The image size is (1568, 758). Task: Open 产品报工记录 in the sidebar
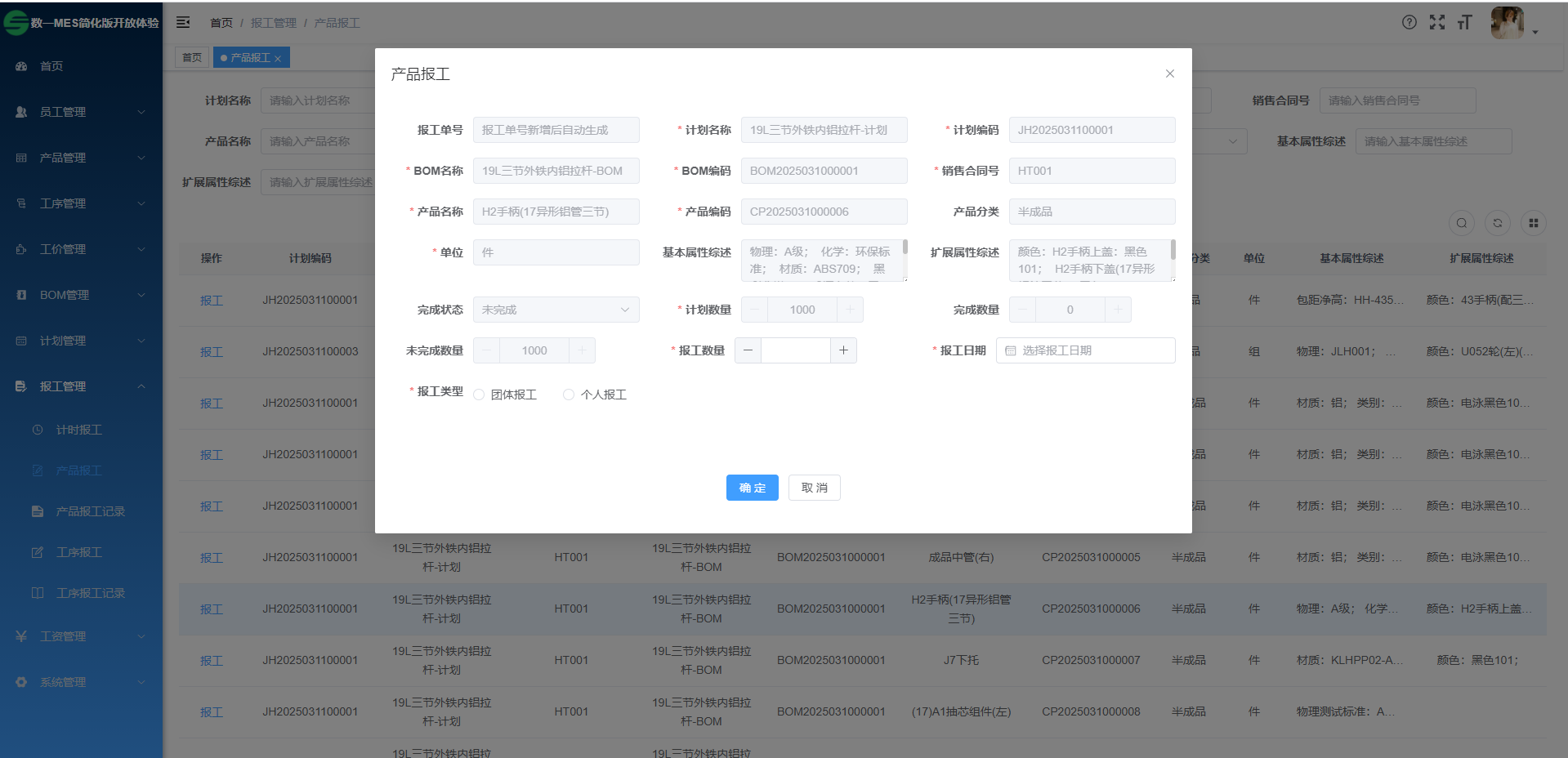[x=90, y=511]
